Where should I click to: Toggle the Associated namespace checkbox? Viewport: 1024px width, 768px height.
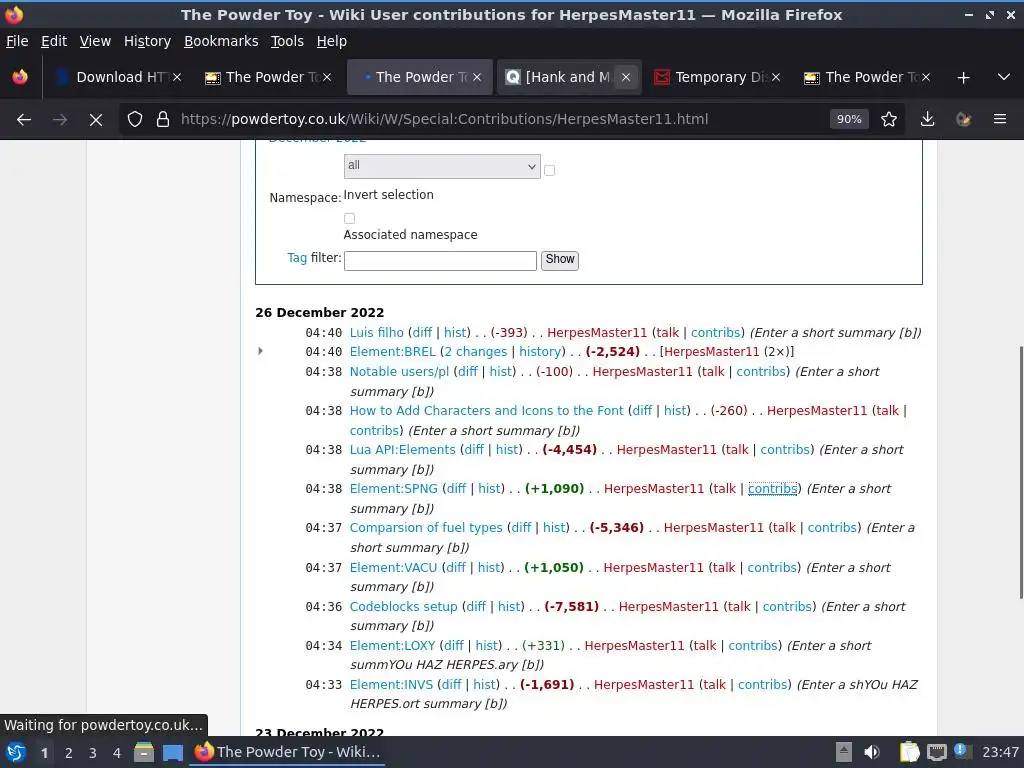(x=349, y=218)
